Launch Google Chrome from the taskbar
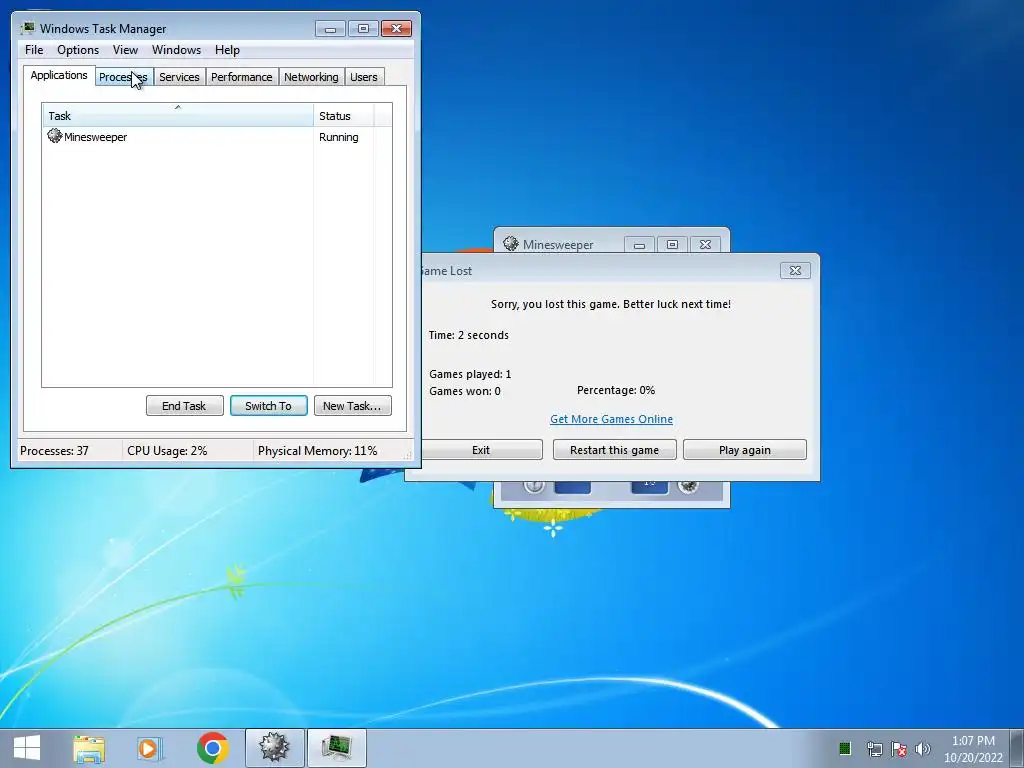The height and width of the screenshot is (768, 1024). pyautogui.click(x=212, y=748)
